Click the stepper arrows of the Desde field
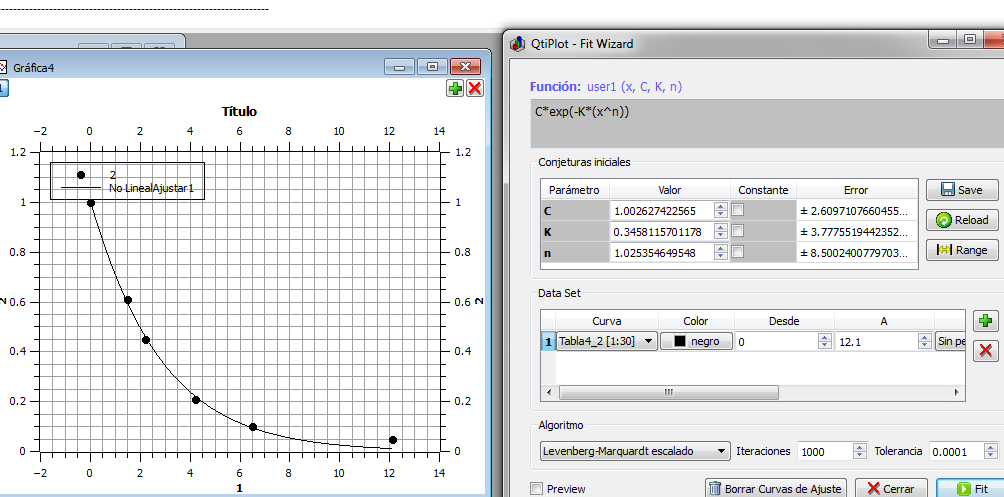1004x497 pixels. 825,341
